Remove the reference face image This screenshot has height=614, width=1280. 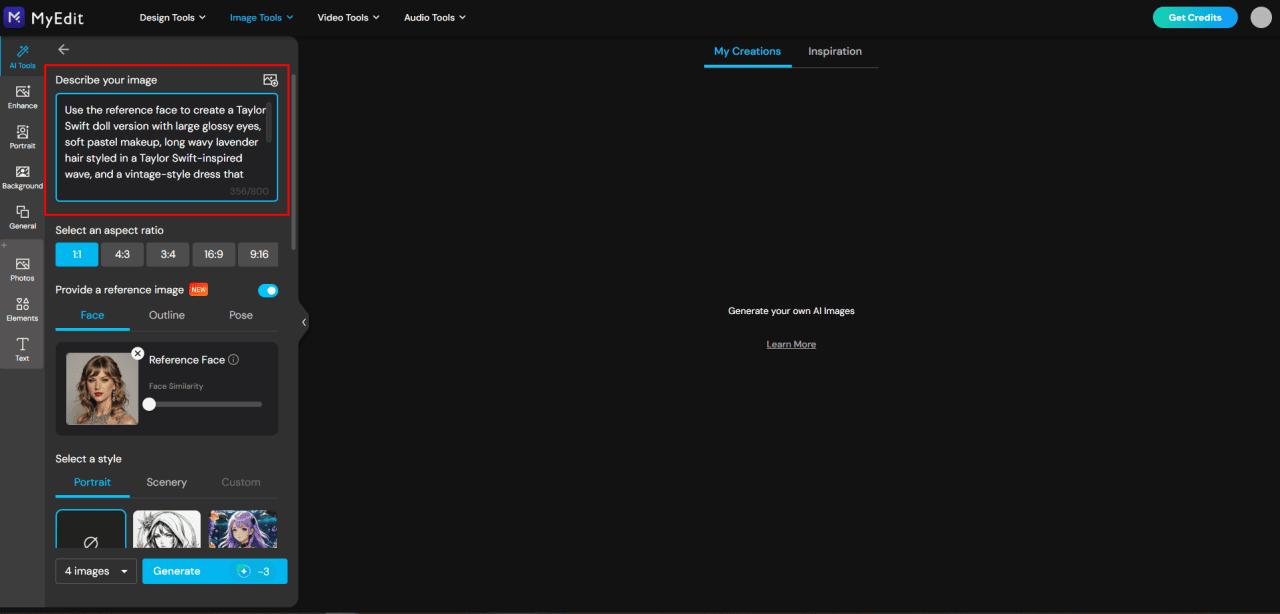(138, 353)
